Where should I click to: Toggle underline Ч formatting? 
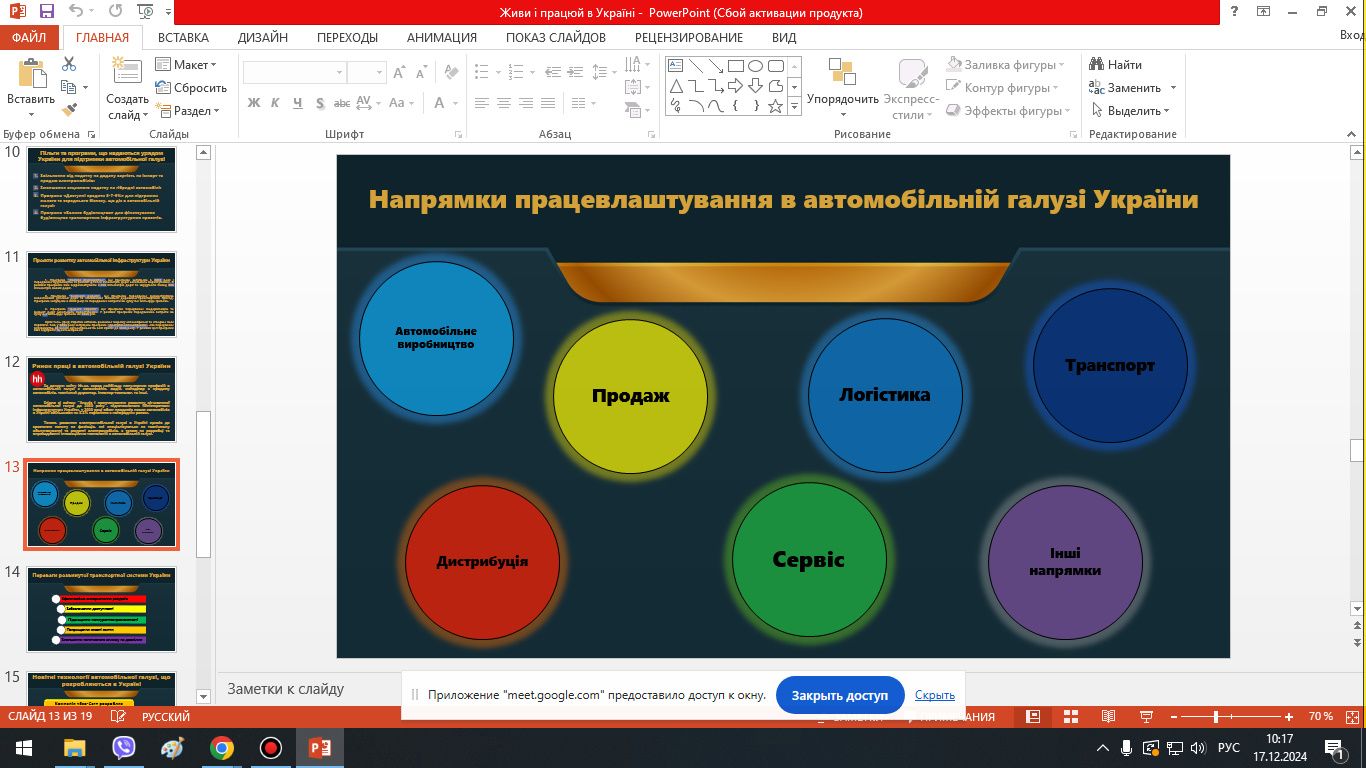point(298,103)
